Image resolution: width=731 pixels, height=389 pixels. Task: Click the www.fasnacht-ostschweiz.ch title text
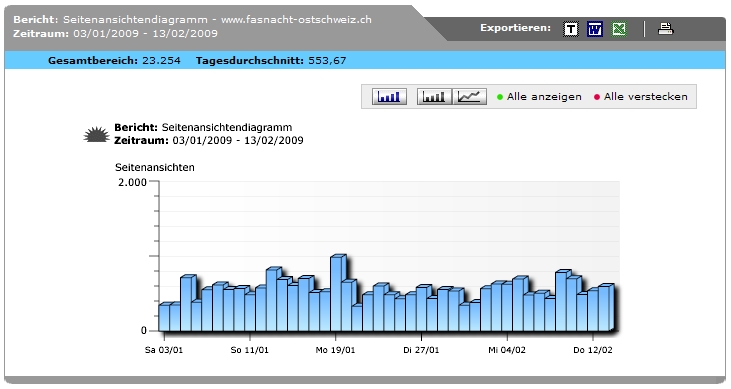pos(296,20)
